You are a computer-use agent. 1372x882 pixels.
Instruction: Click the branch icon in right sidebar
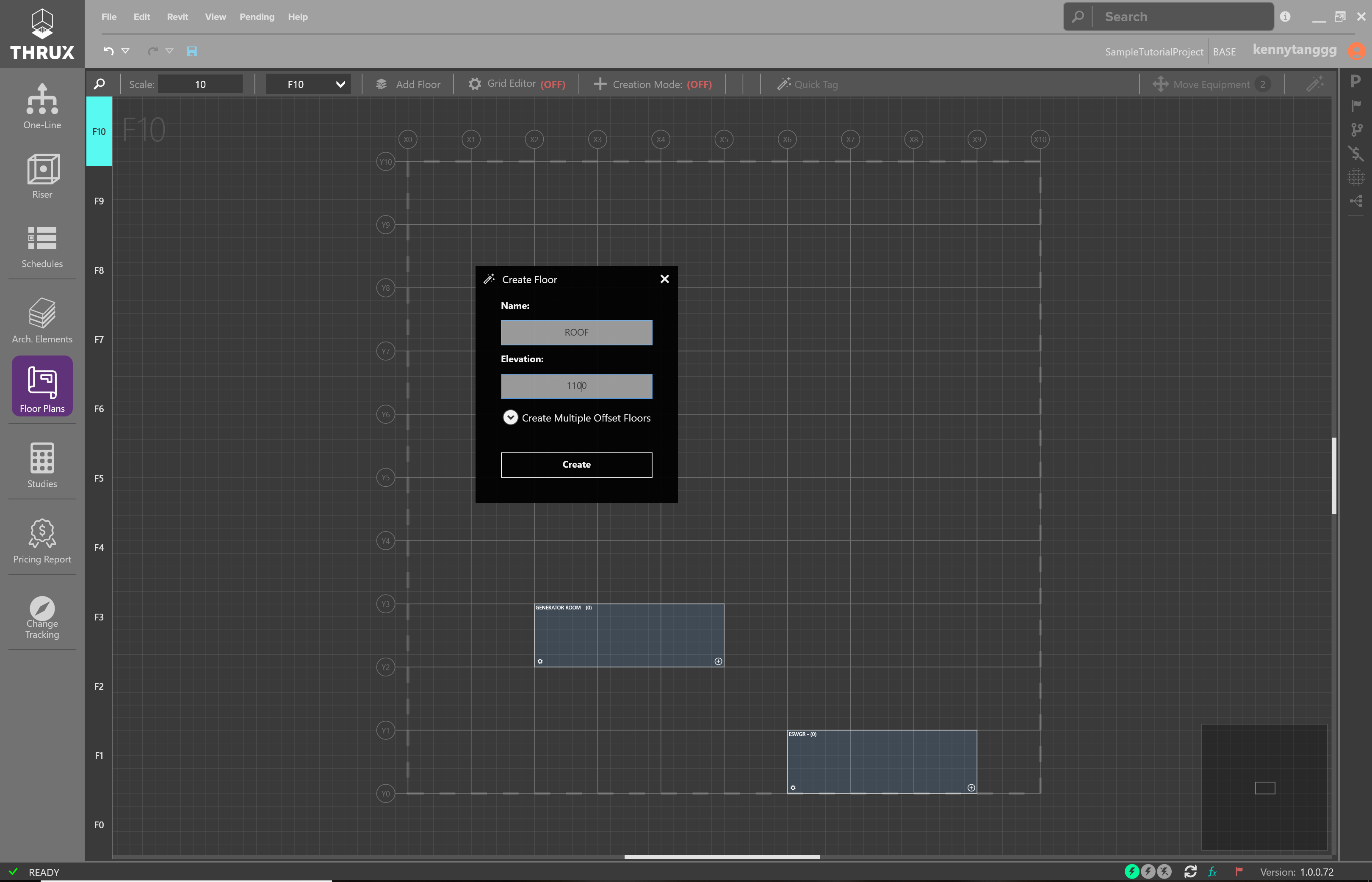pos(1355,130)
